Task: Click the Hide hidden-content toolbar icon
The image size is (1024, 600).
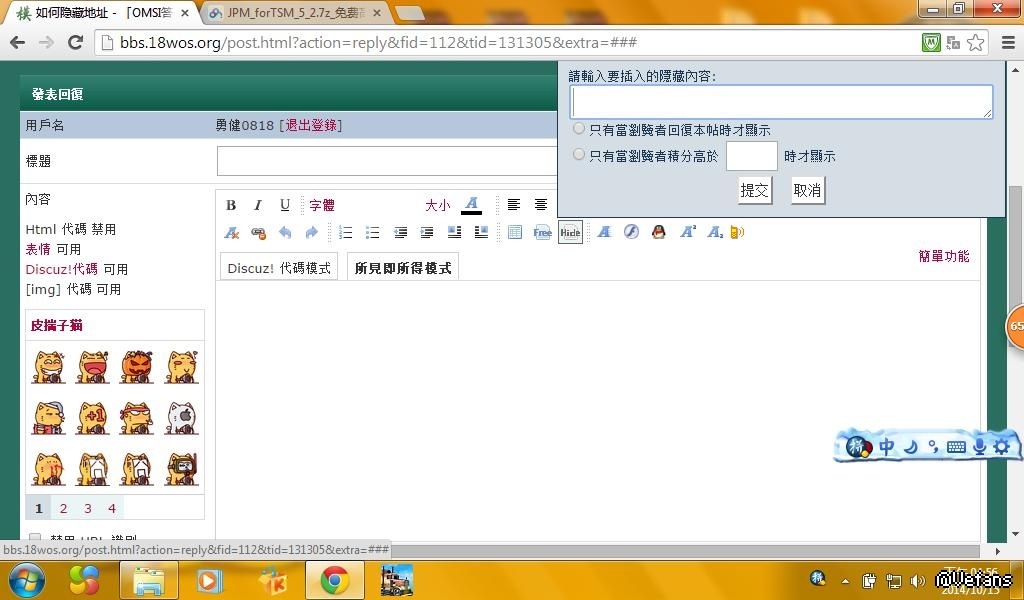Action: [x=570, y=232]
